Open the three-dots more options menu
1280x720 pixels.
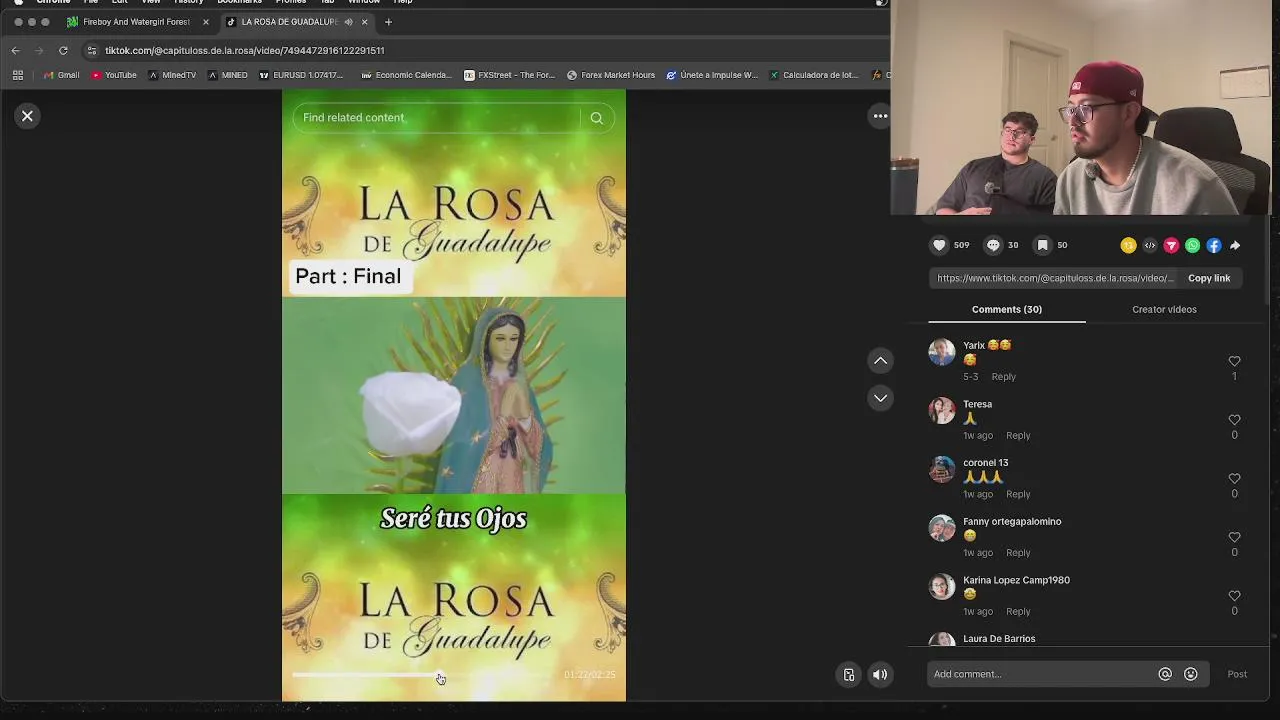(x=880, y=116)
